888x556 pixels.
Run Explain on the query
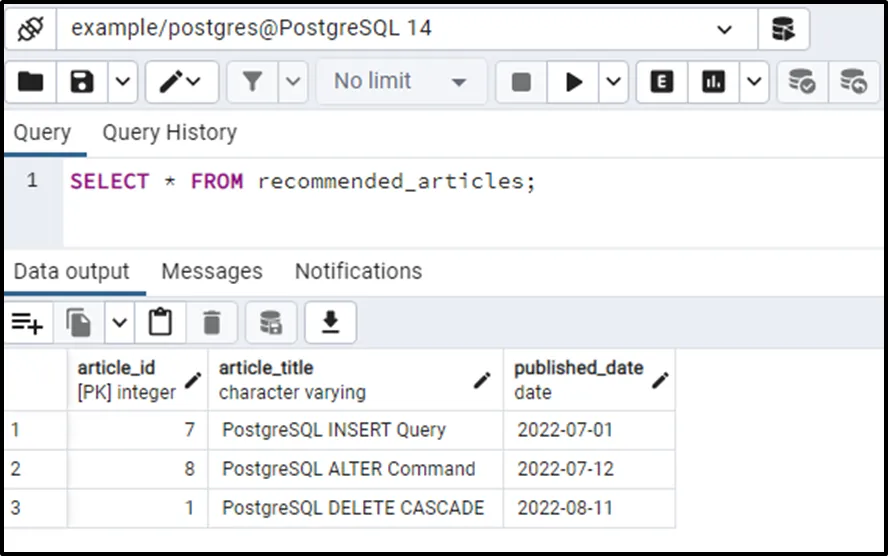click(x=661, y=81)
